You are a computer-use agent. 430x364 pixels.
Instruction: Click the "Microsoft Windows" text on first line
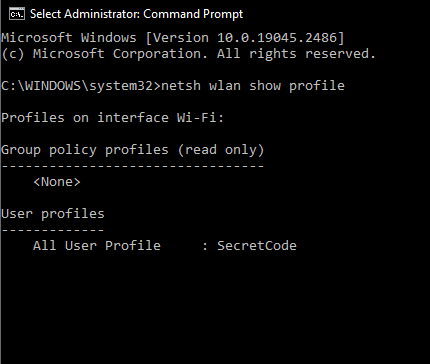(69, 38)
